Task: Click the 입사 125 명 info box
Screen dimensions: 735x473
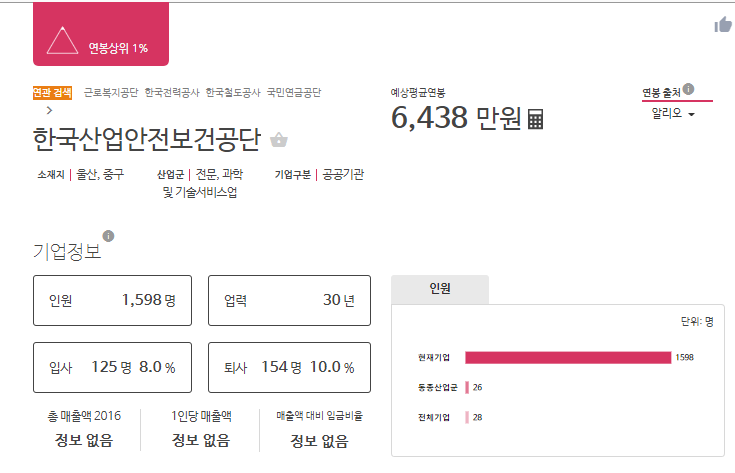Action: (112, 368)
